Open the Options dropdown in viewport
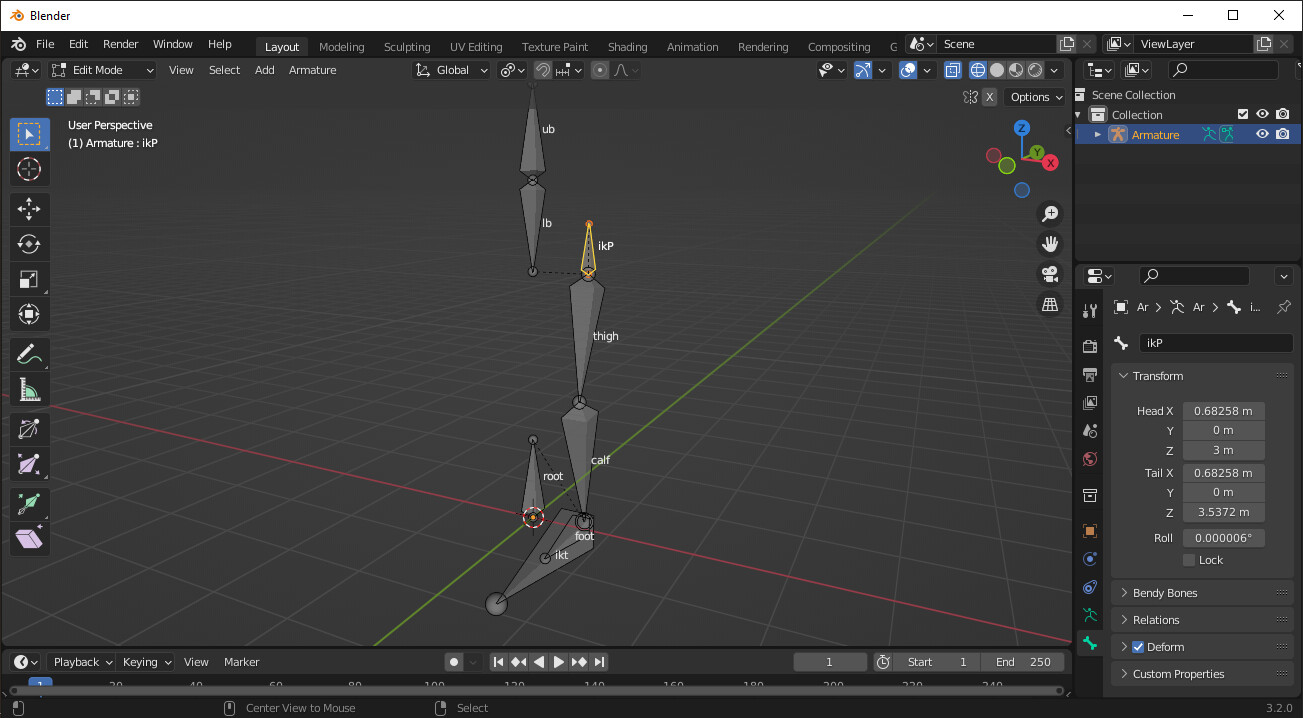Viewport: 1303px width, 718px height. [1036, 97]
